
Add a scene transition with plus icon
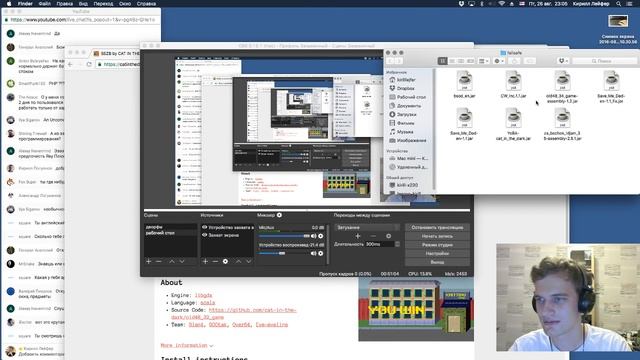click(358, 236)
